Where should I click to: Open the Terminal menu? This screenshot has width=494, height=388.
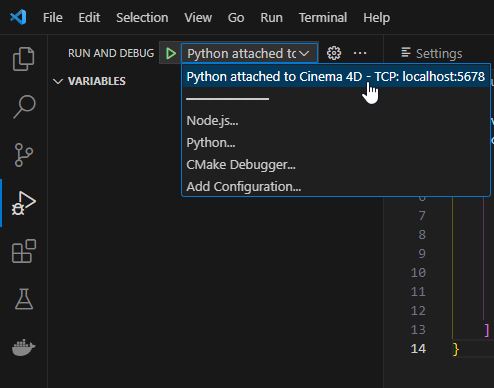coord(323,18)
